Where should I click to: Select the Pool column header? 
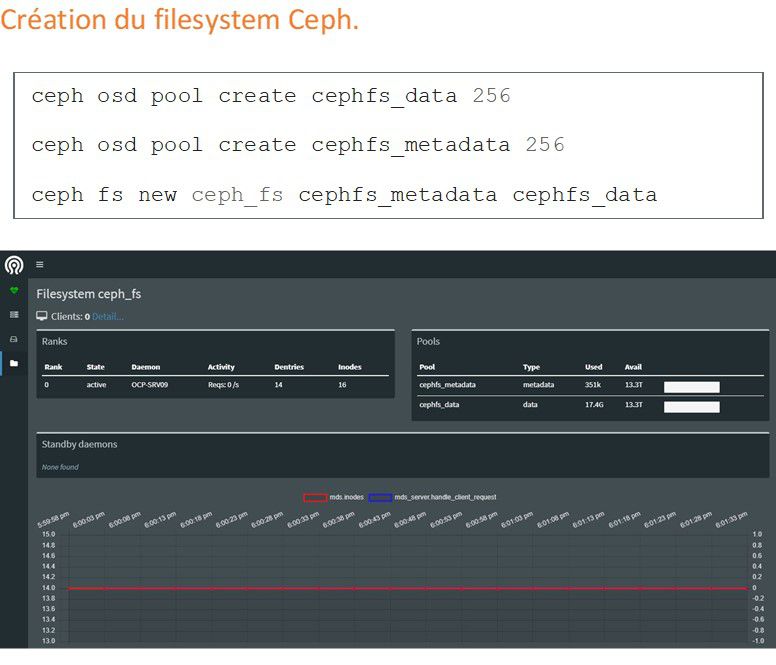coord(427,367)
